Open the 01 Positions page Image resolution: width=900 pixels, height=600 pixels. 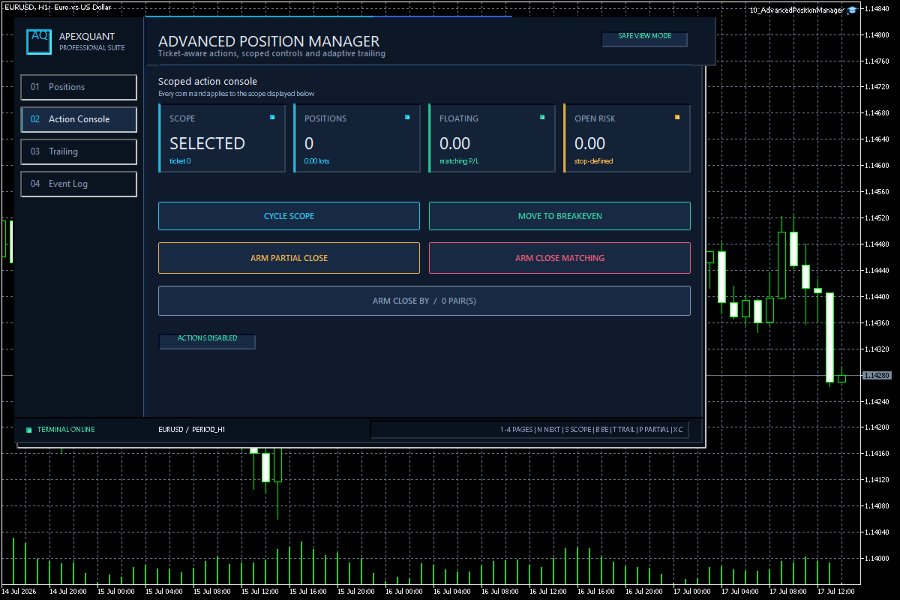tap(79, 87)
